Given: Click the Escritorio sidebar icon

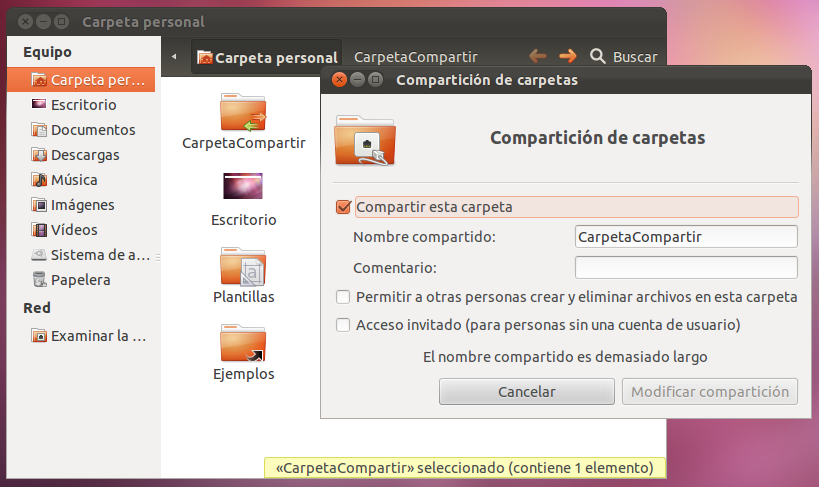Looking at the screenshot, I should click(x=39, y=103).
